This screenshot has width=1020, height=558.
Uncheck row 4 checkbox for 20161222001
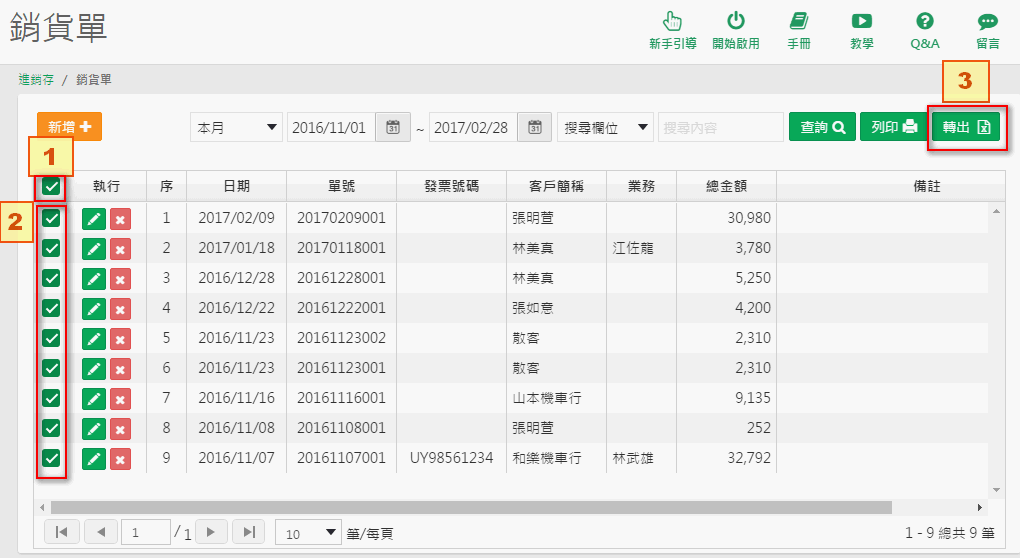click(51, 308)
